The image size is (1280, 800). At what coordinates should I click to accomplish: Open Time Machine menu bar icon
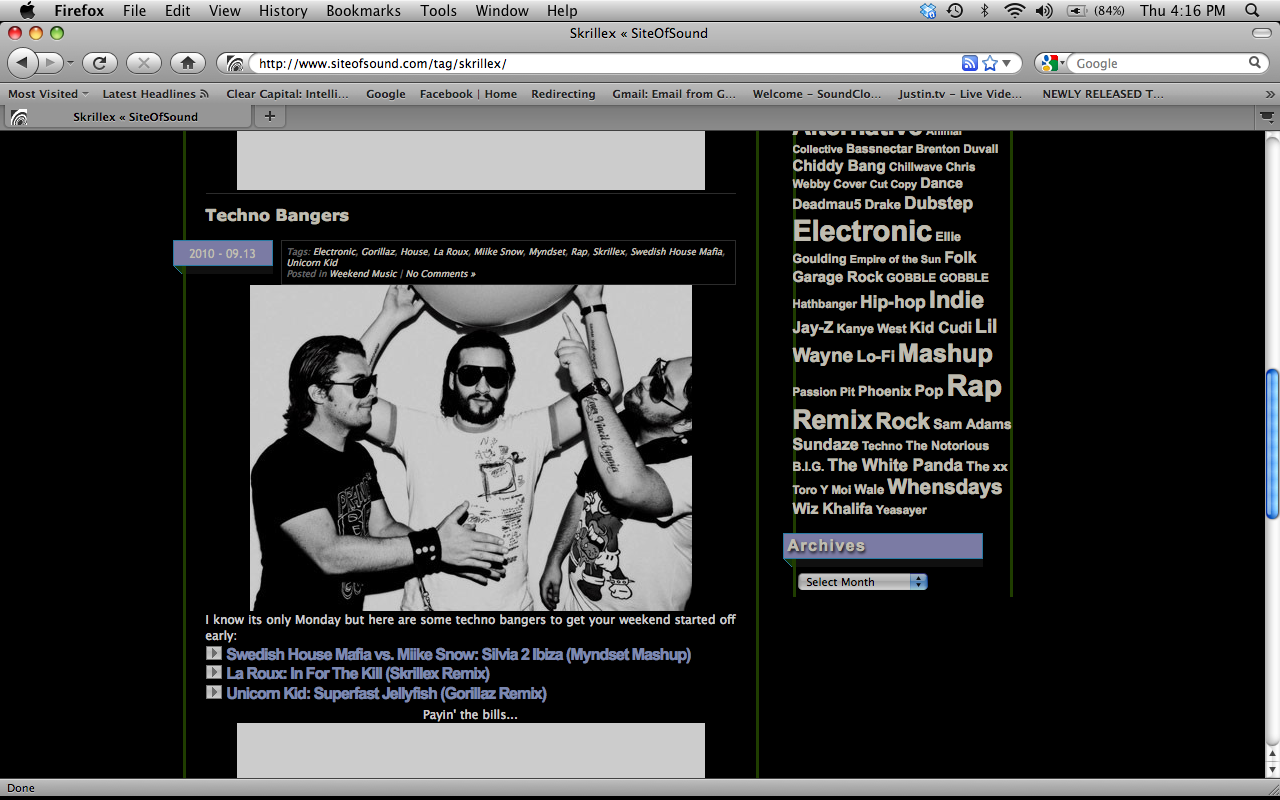click(x=955, y=11)
